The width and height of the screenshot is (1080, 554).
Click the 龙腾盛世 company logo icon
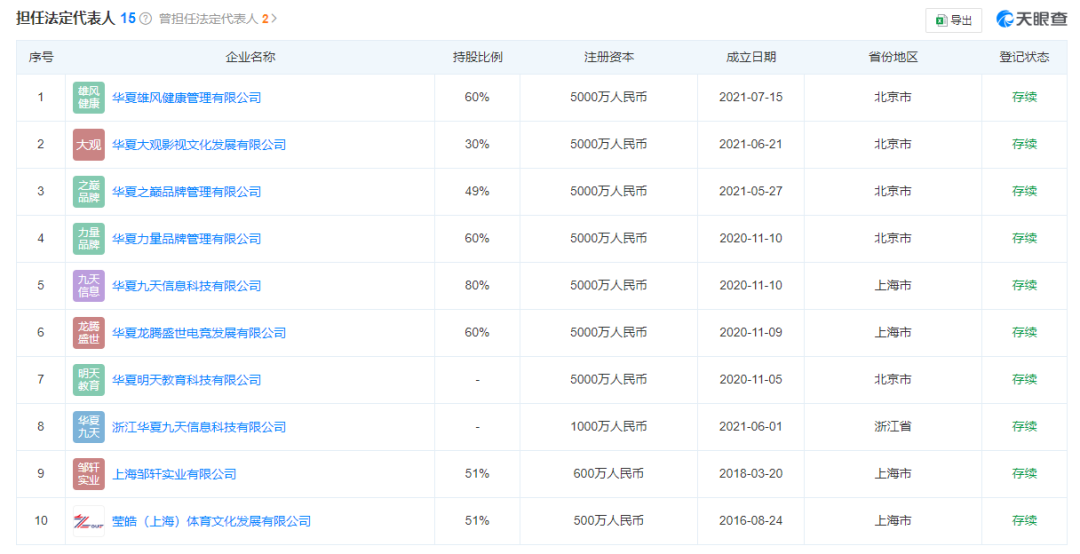(89, 333)
